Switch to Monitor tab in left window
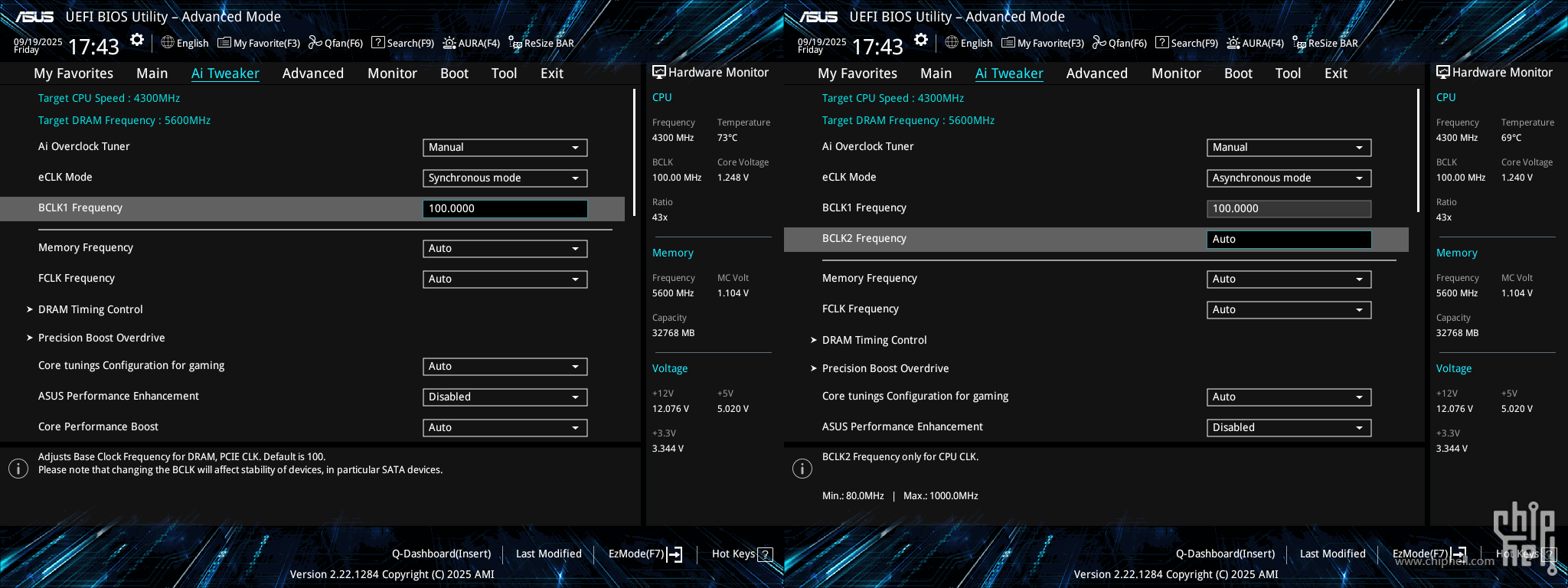Viewport: 1568px width, 588px height. coord(392,73)
